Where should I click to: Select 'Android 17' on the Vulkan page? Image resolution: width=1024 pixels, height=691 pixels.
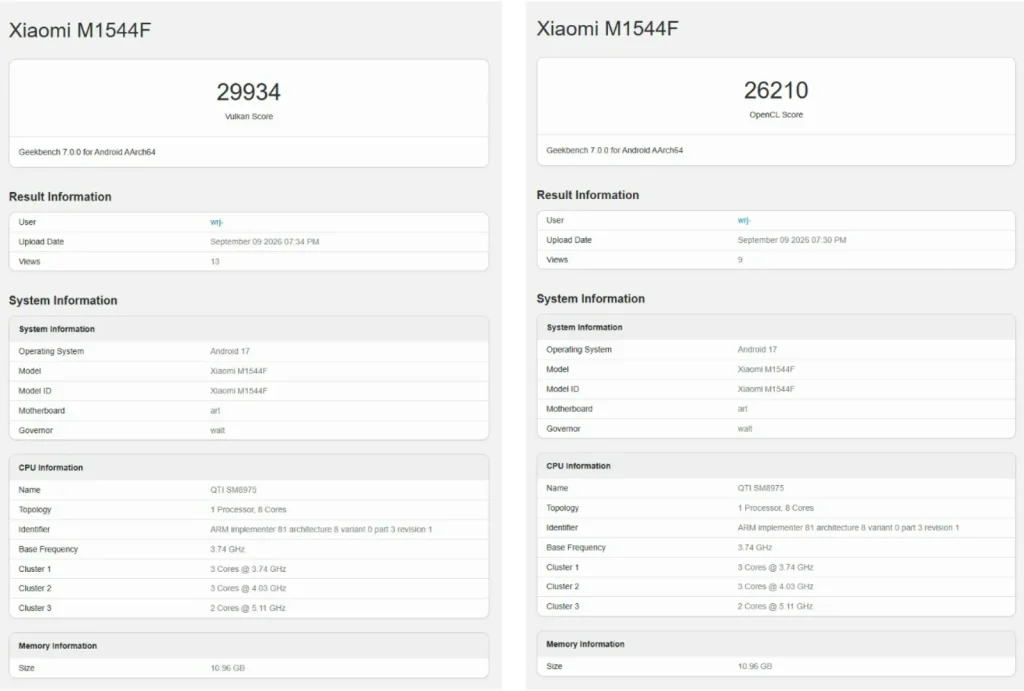(230, 351)
